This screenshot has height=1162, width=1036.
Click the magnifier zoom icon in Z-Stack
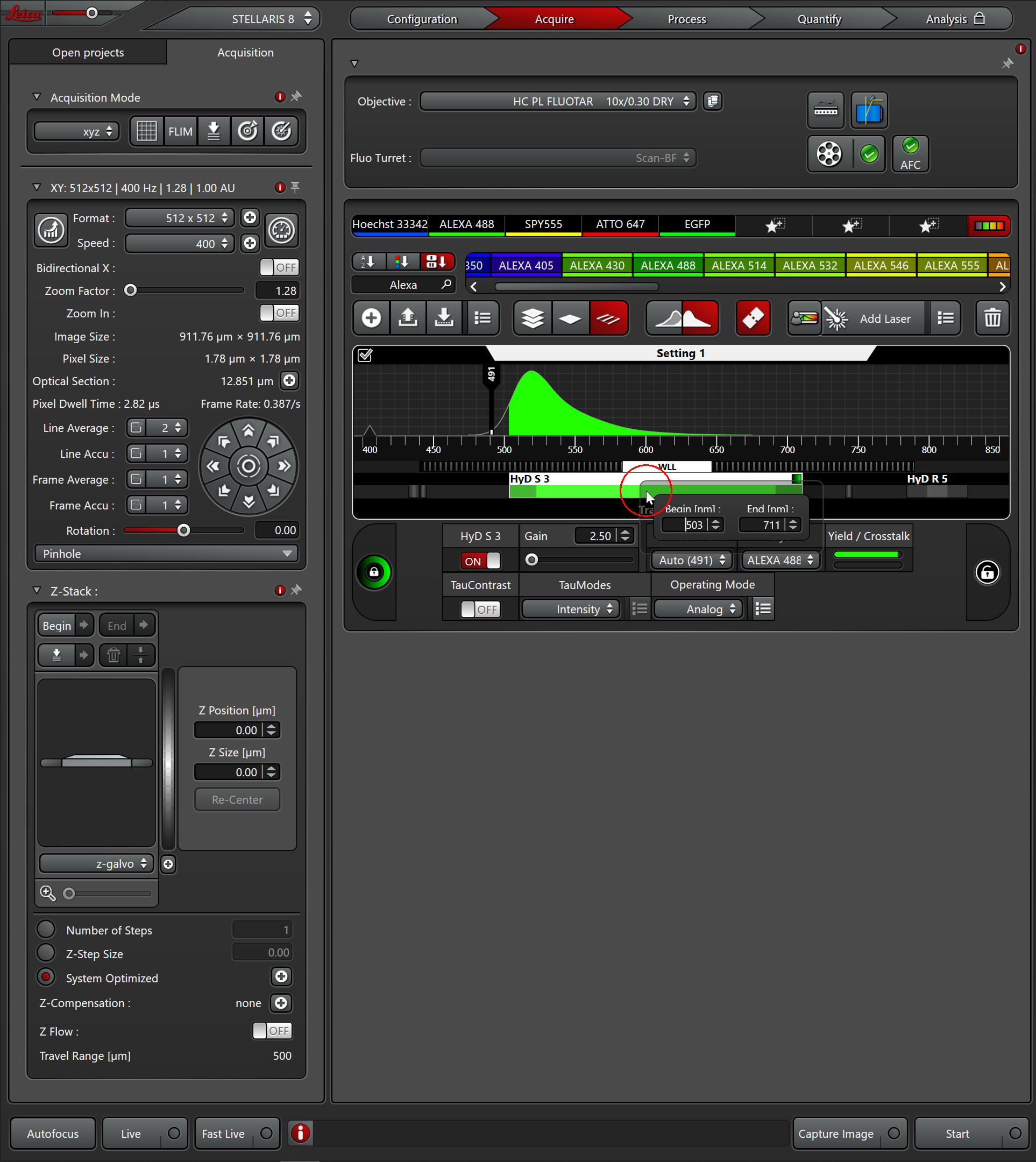(48, 893)
